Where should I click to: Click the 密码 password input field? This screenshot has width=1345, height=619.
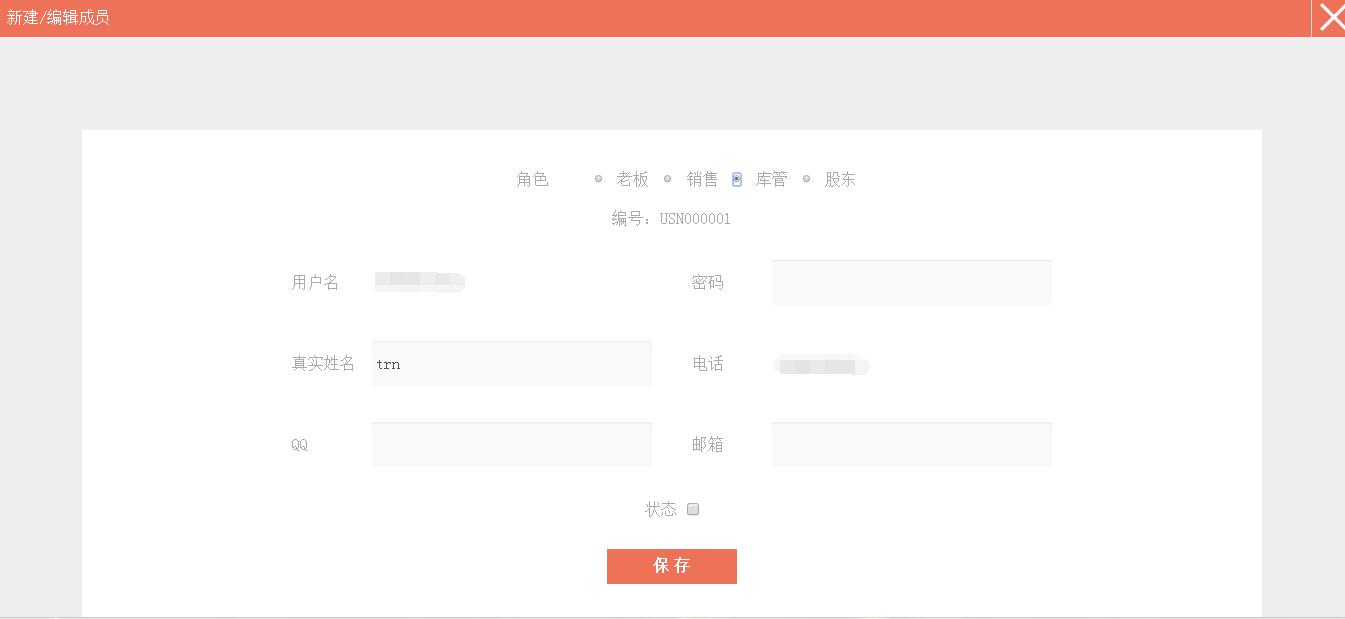[x=910, y=282]
